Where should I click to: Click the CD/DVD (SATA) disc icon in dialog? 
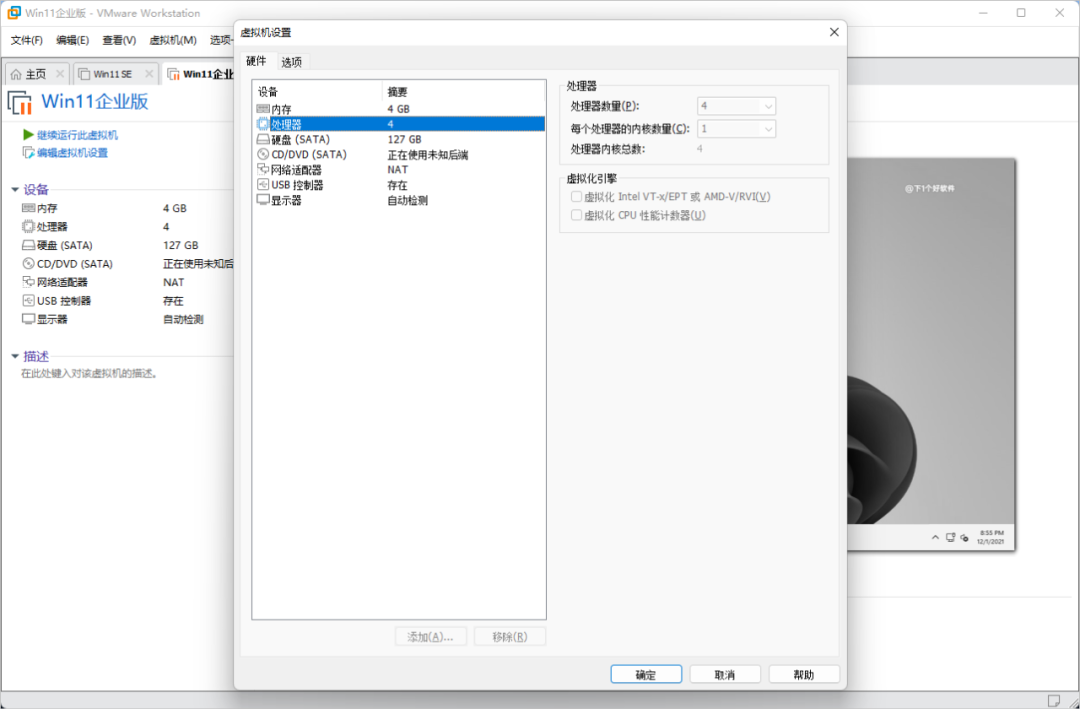(x=263, y=154)
